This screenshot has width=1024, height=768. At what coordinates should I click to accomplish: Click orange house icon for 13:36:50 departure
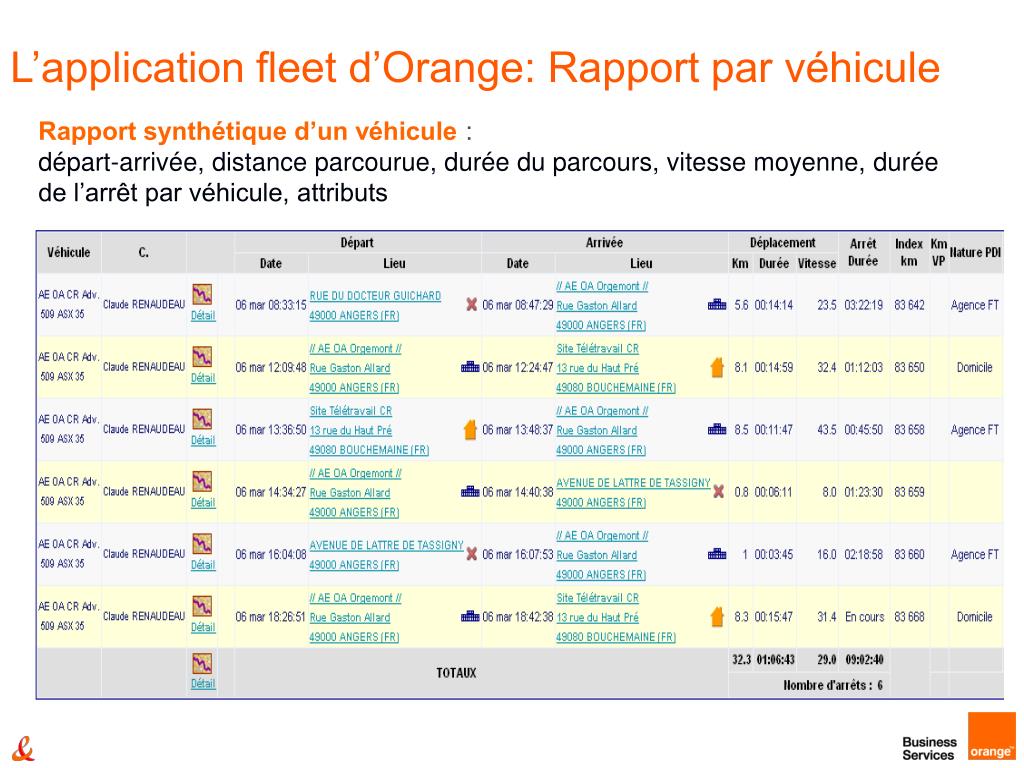pos(470,429)
